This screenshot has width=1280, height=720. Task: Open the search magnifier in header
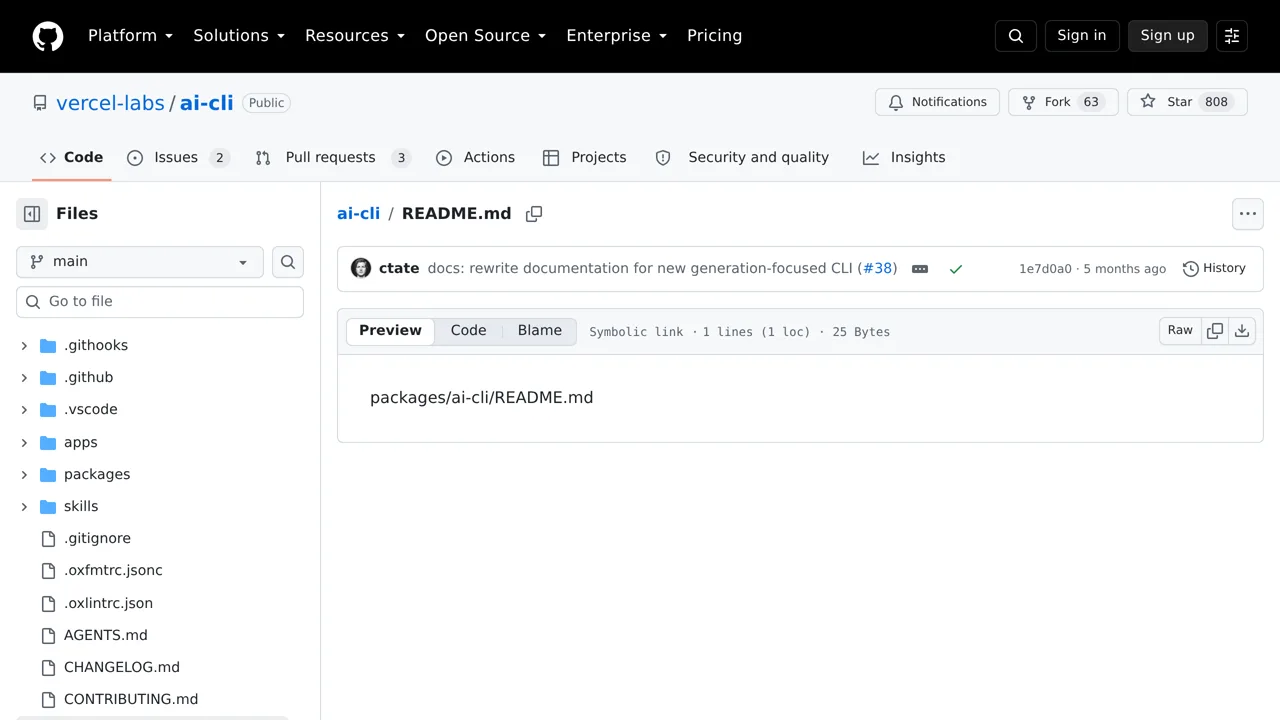click(x=1016, y=36)
